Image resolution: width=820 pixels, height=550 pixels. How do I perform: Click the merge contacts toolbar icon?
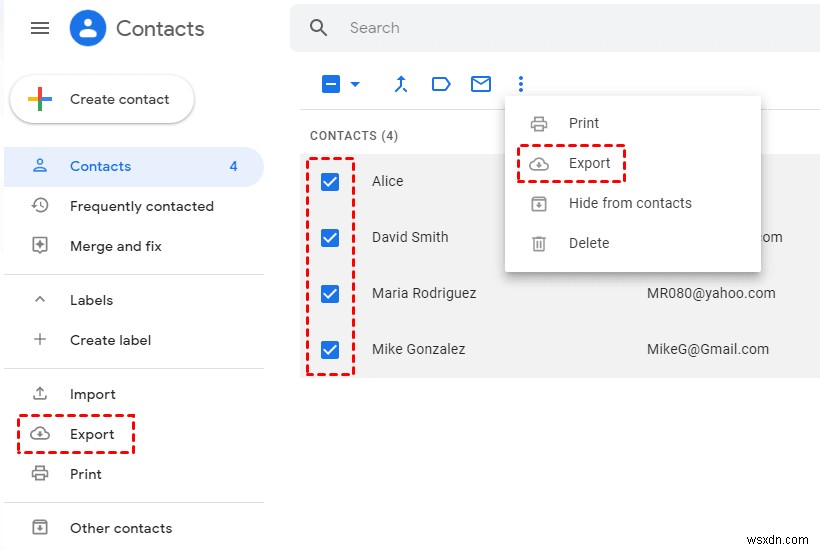coord(401,84)
